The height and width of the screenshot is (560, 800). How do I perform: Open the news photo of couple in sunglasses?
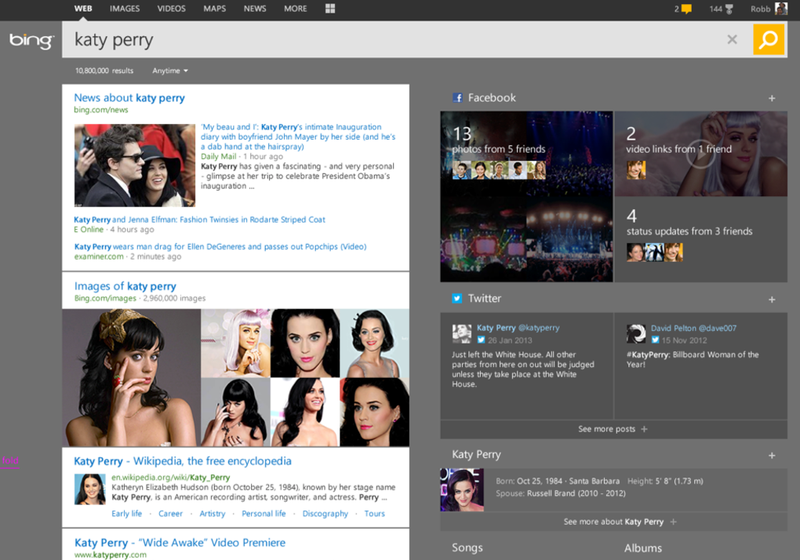135,165
